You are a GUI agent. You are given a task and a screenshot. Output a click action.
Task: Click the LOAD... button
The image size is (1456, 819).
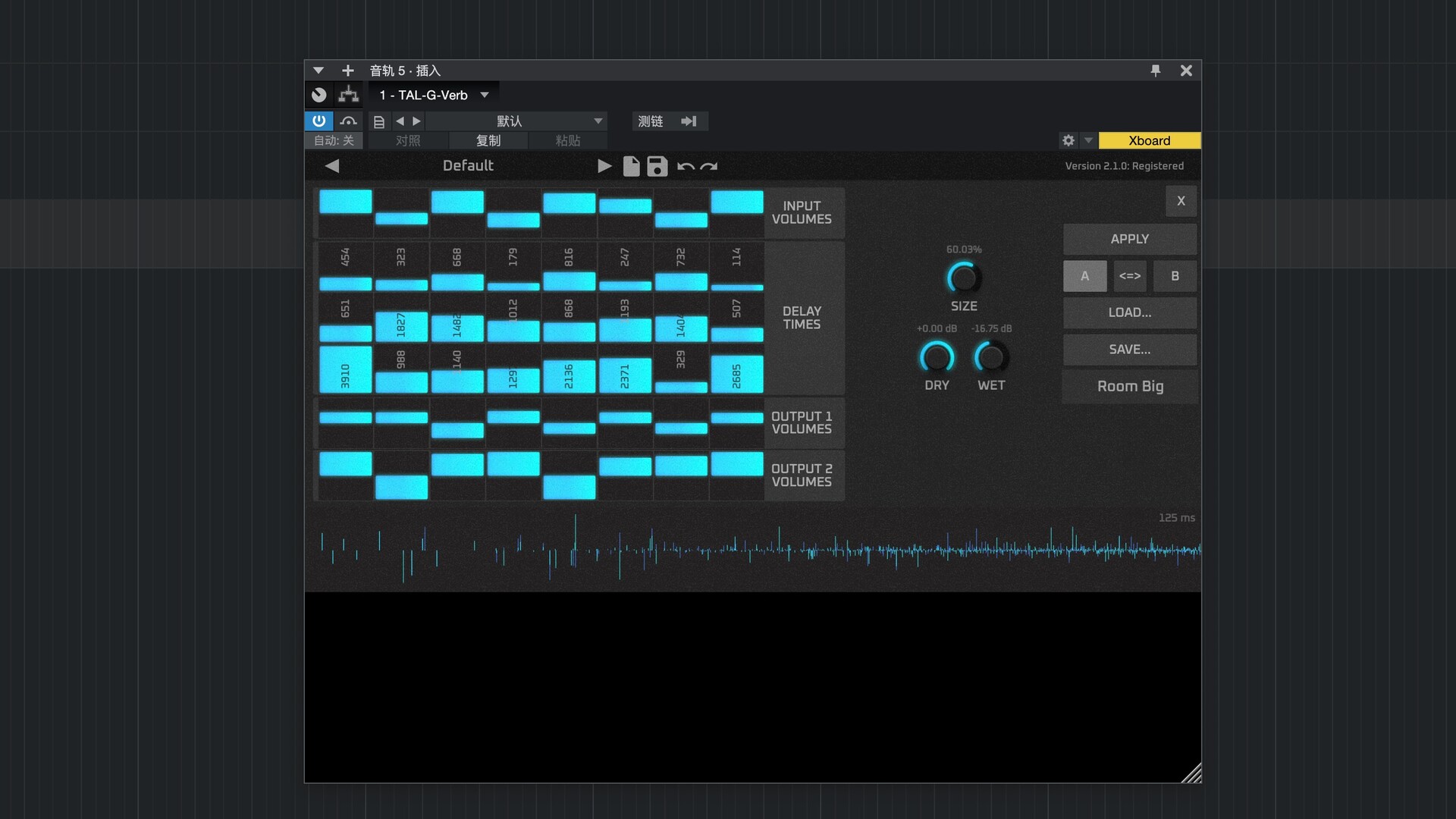[x=1129, y=312]
